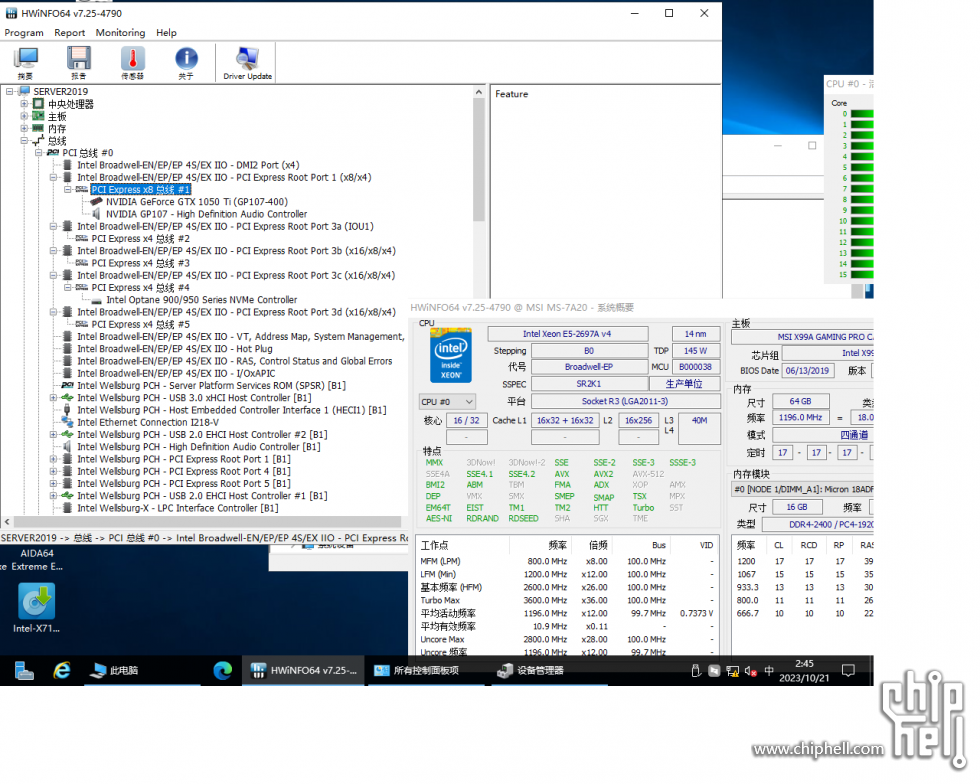Collapse the PCI Express x8 总线 #1 node

coord(68,189)
